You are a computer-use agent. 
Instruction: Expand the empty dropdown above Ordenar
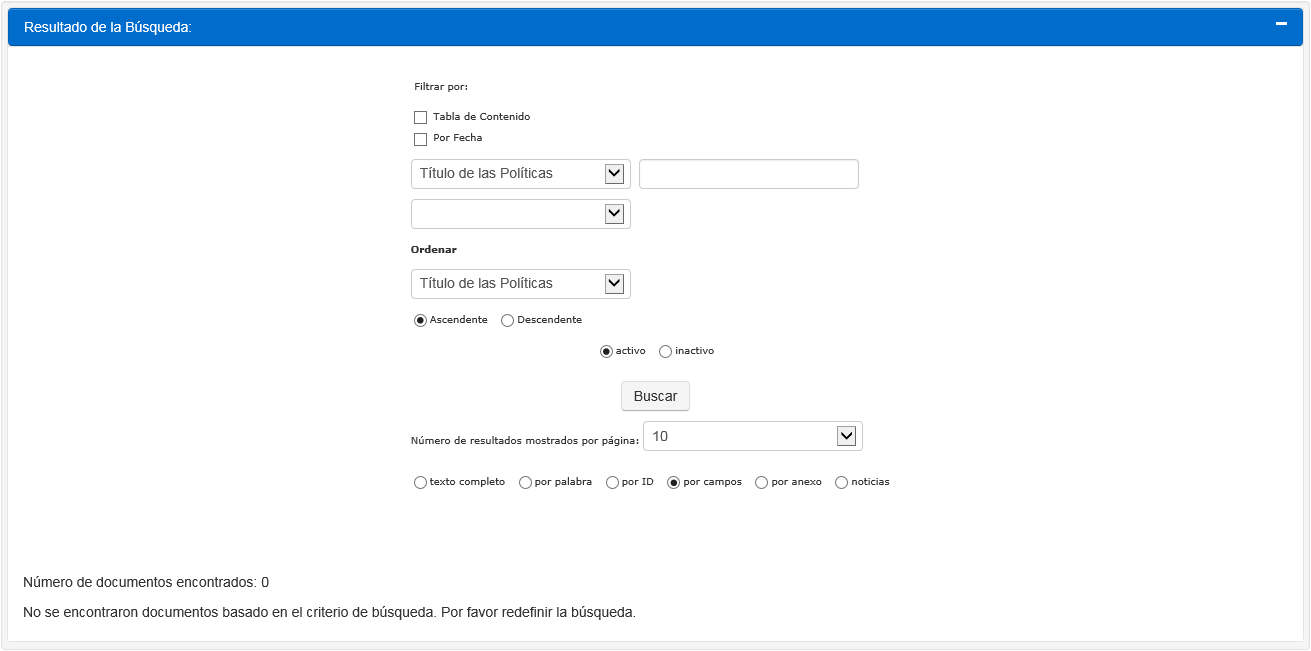[x=520, y=214]
